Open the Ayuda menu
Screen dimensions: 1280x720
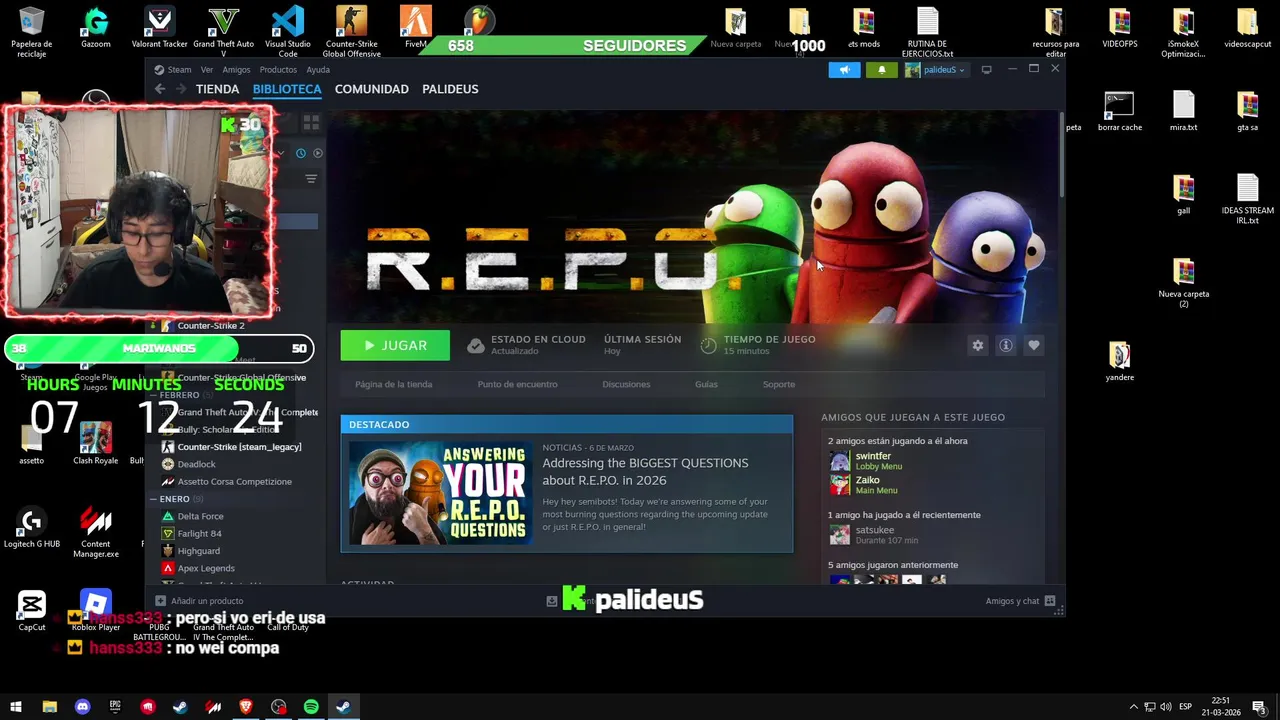(318, 70)
